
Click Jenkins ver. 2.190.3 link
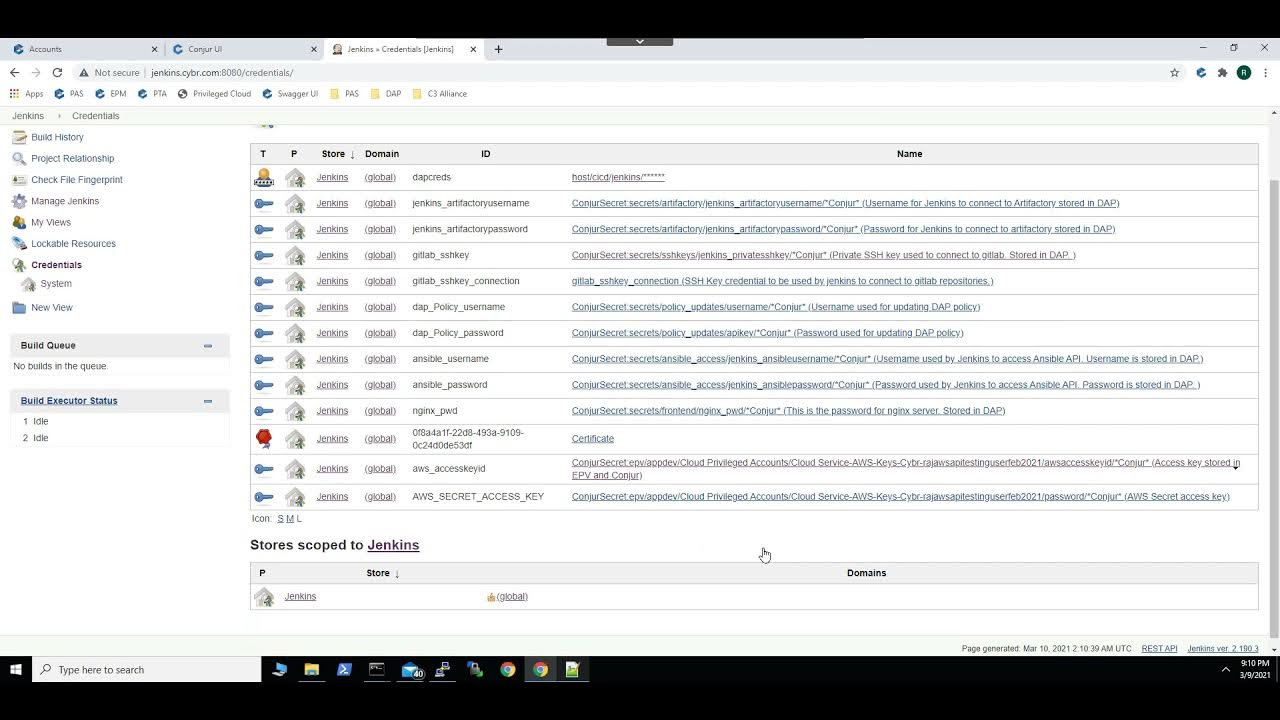click(x=1223, y=649)
